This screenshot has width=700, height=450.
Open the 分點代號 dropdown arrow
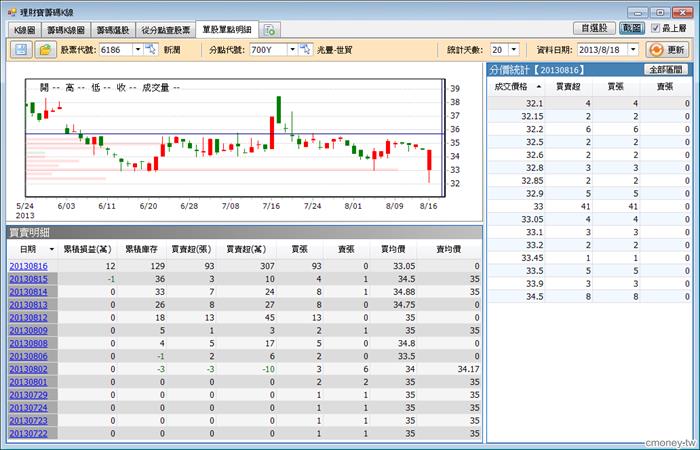pos(293,50)
